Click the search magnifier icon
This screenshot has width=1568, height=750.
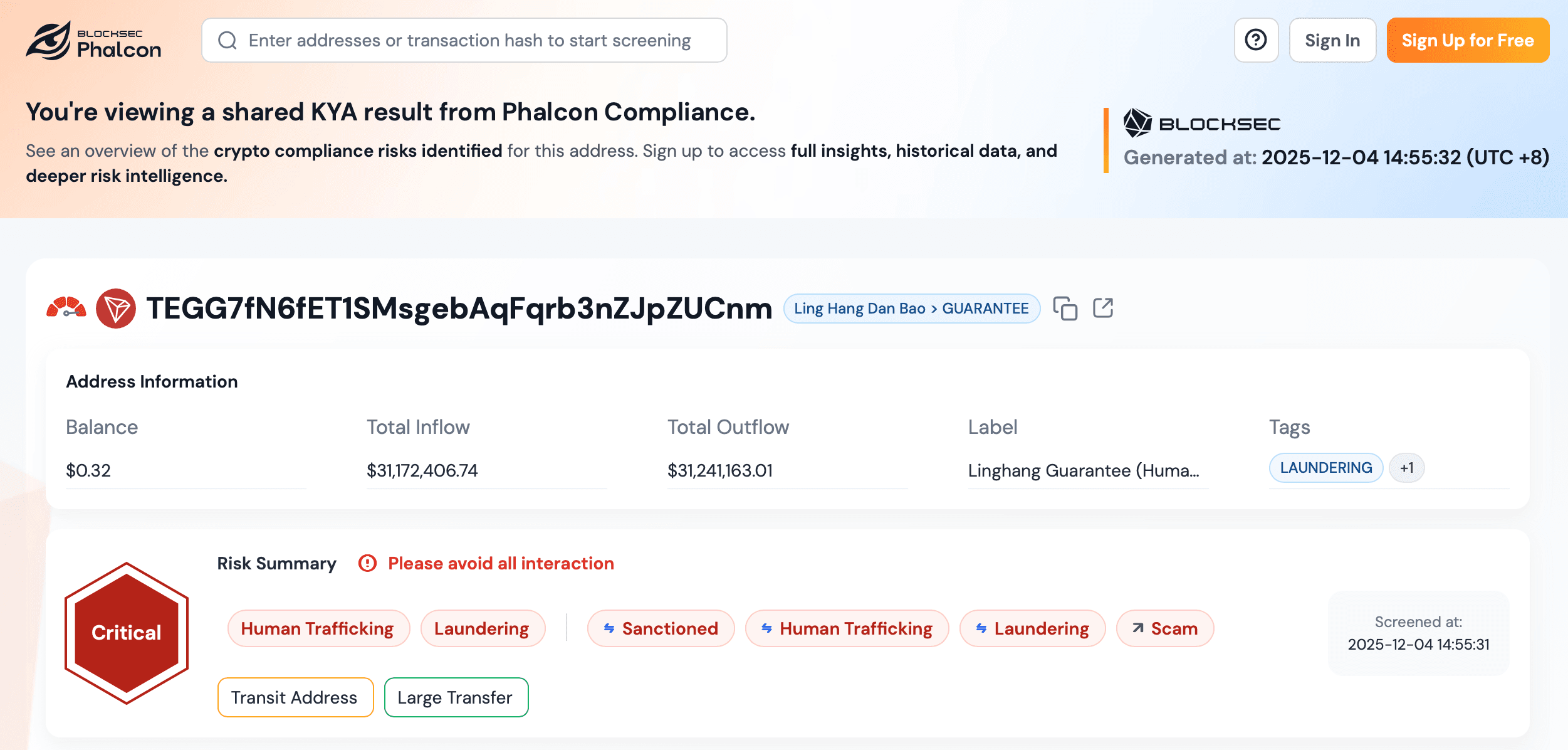[x=228, y=40]
